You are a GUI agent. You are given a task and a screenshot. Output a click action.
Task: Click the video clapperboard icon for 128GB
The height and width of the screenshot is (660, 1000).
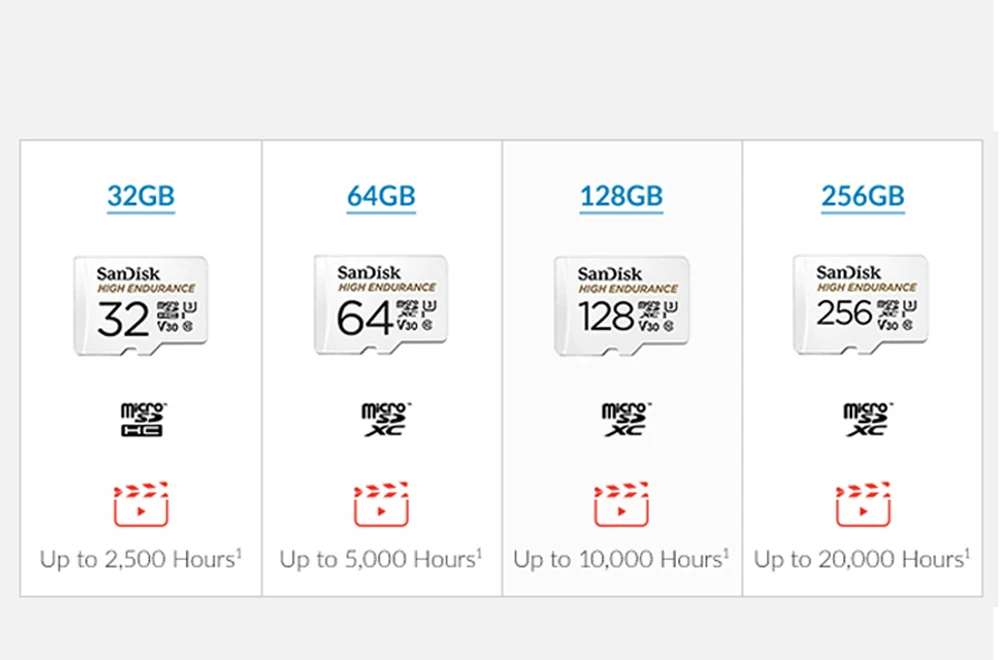tap(621, 505)
